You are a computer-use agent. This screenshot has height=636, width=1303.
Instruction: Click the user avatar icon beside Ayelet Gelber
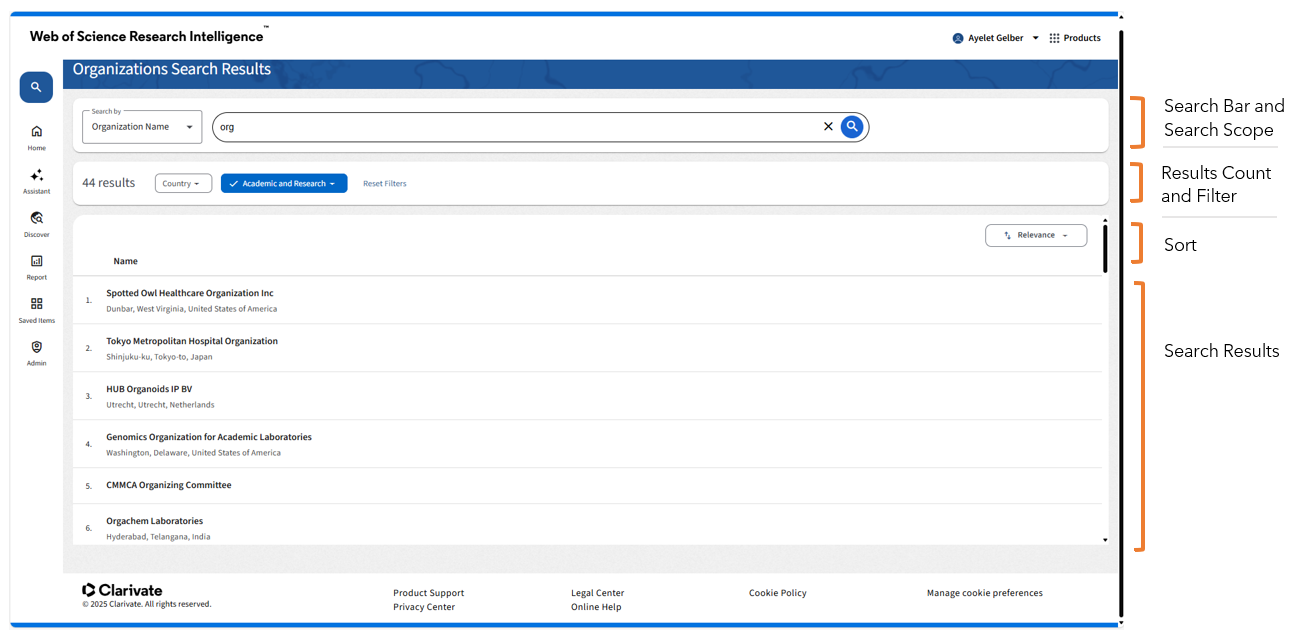(x=958, y=38)
